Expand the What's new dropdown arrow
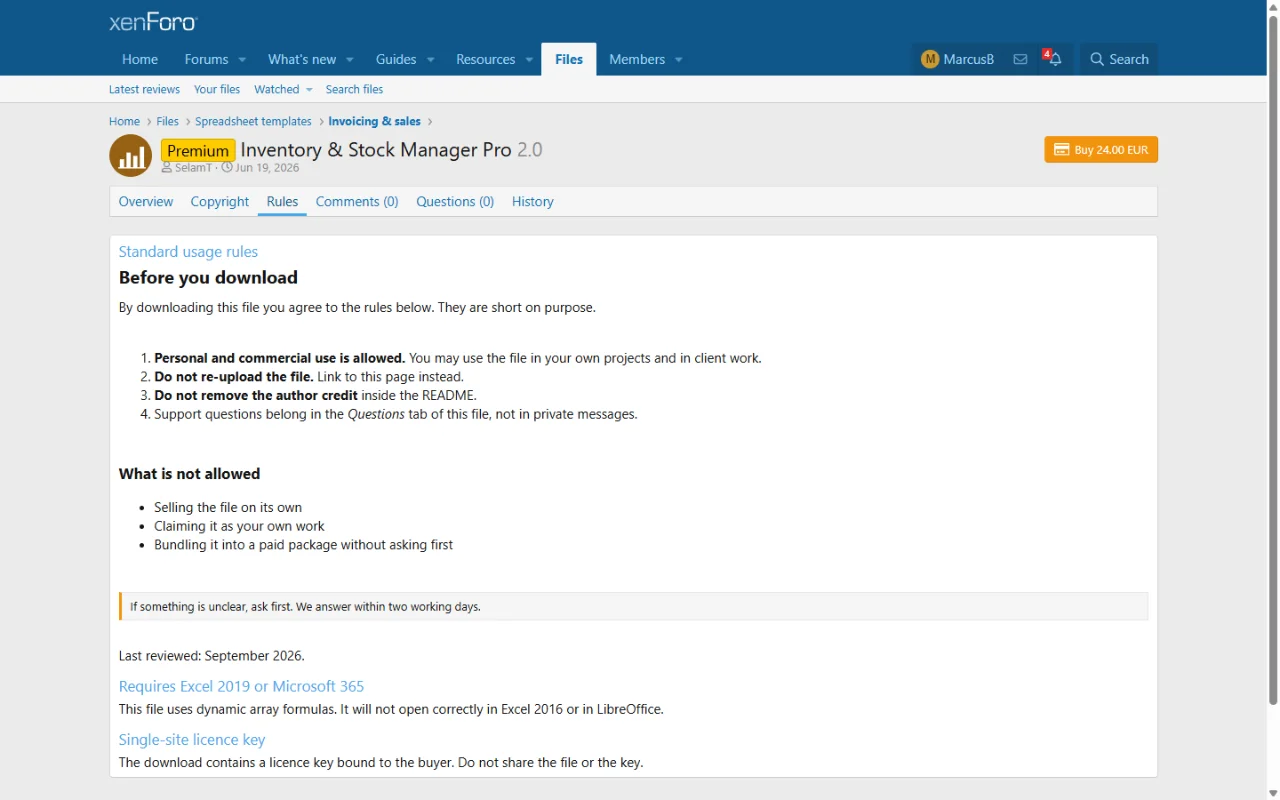The height and width of the screenshot is (800, 1280). tap(350, 60)
